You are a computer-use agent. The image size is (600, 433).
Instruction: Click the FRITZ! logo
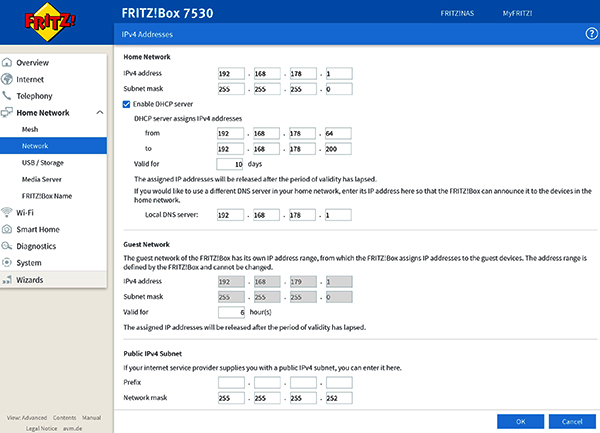tap(49, 21)
